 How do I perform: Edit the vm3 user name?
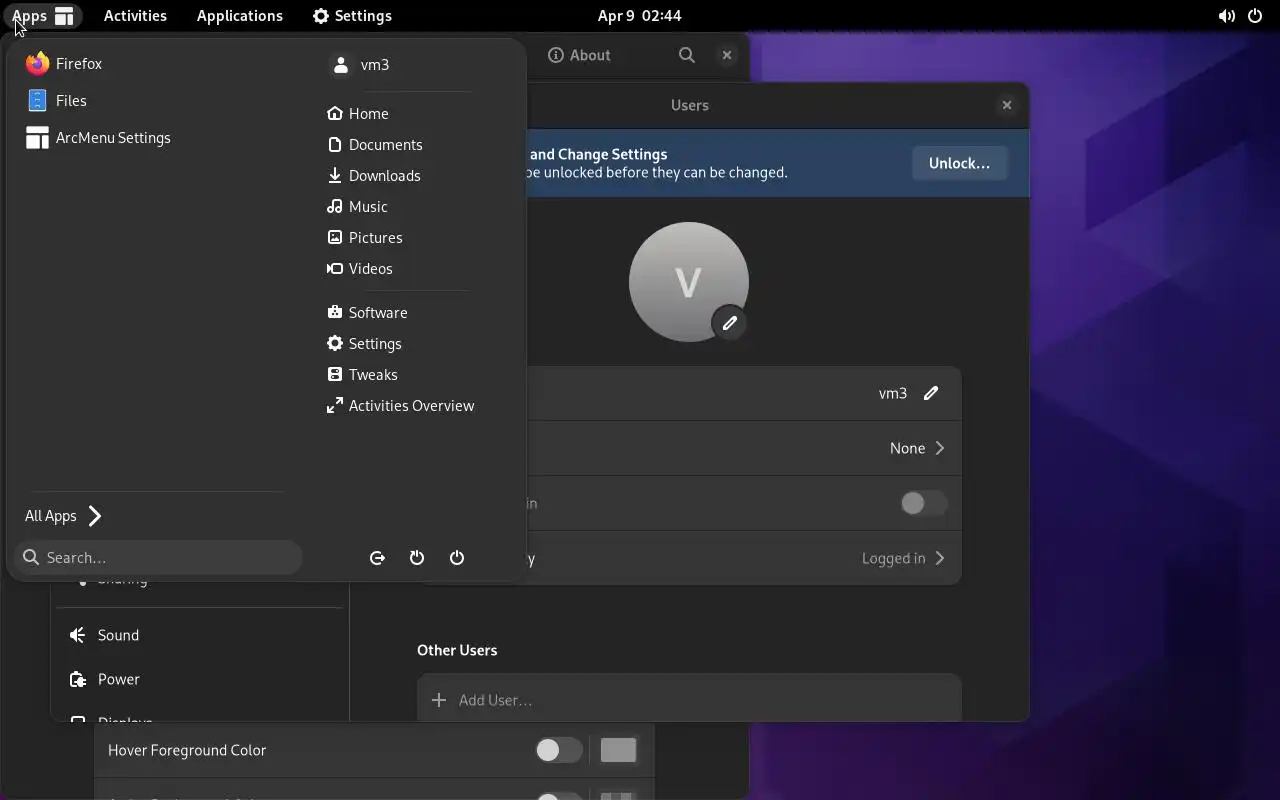(x=931, y=393)
